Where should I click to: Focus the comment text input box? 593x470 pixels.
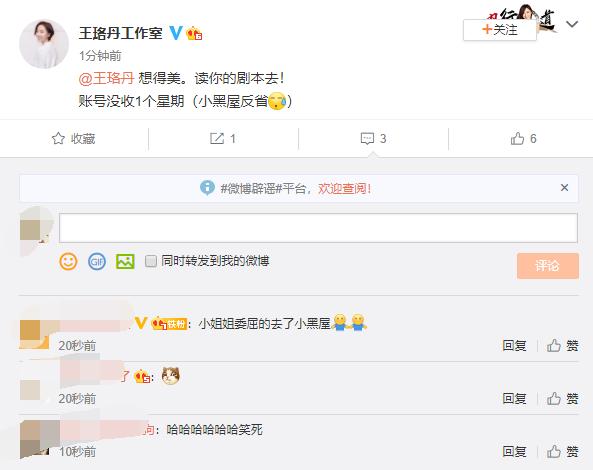(x=318, y=228)
